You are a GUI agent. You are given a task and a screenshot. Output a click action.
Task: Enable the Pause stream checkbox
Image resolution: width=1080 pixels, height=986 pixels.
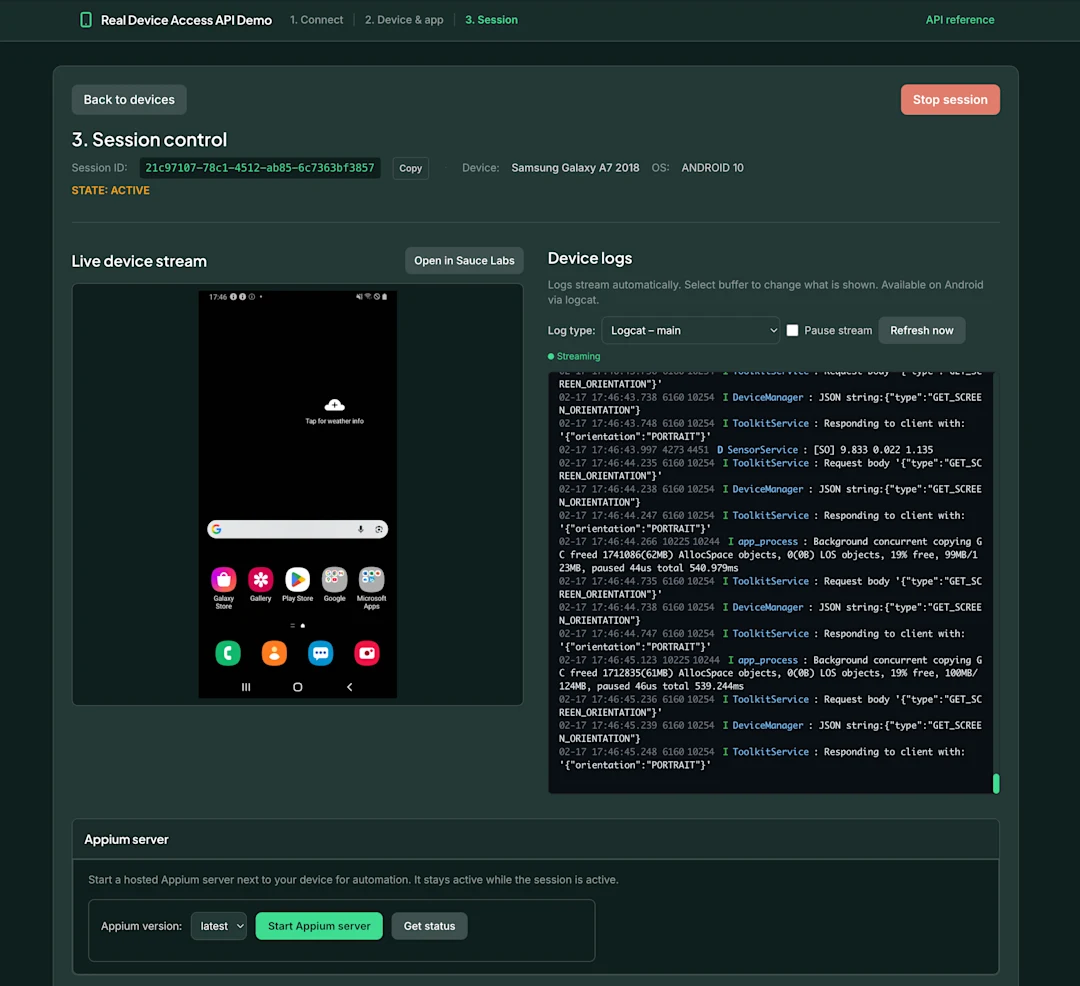click(x=792, y=331)
